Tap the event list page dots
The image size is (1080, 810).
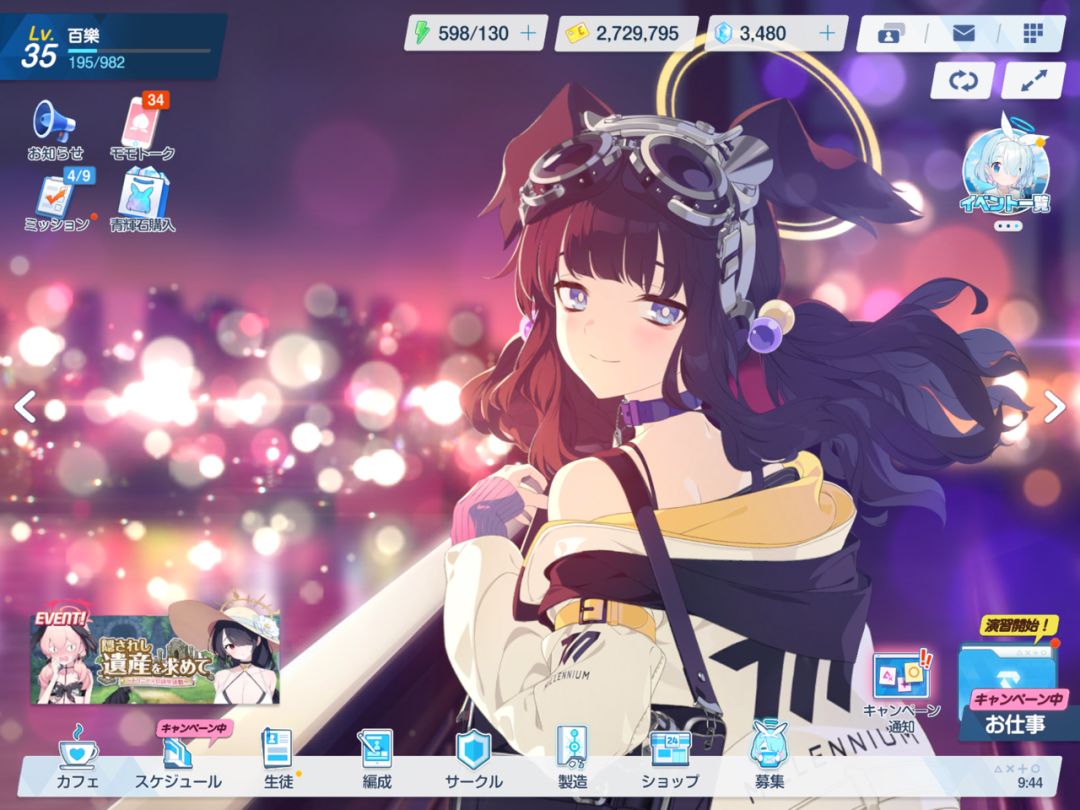click(x=1008, y=226)
